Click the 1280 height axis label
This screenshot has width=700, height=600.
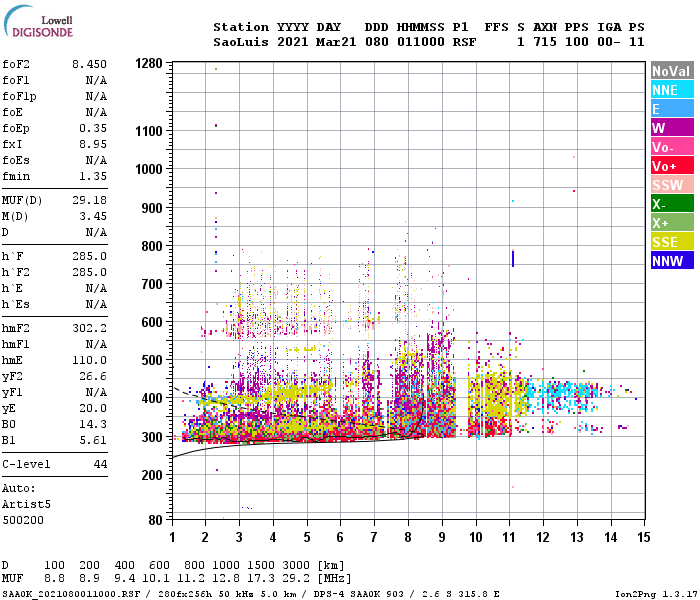click(x=149, y=63)
